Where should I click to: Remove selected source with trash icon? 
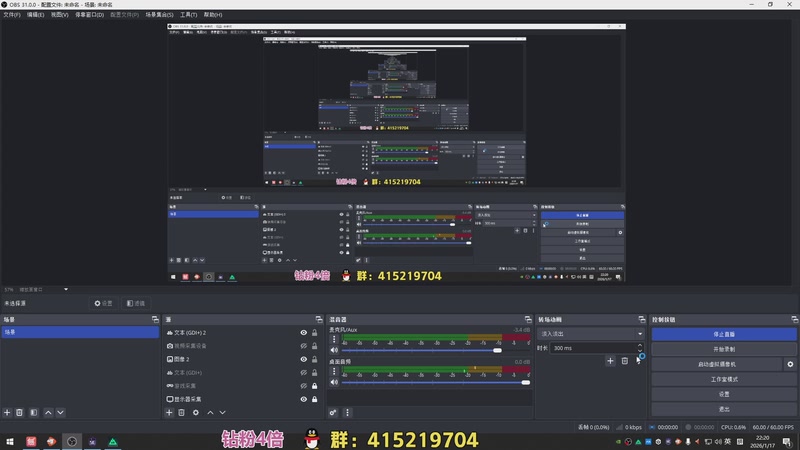(182, 412)
